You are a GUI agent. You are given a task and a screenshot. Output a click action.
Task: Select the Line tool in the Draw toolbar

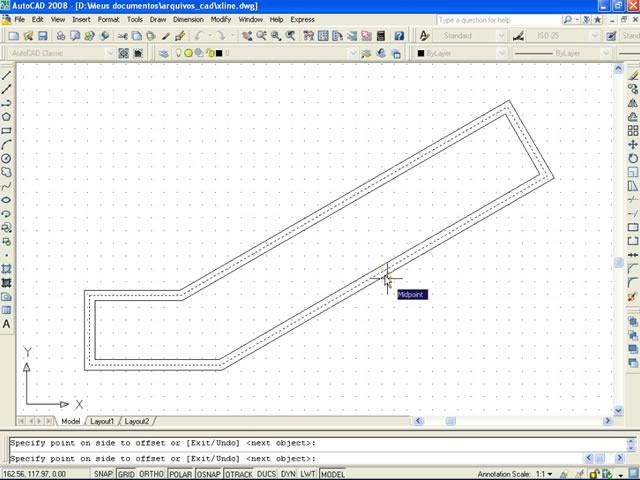point(6,75)
